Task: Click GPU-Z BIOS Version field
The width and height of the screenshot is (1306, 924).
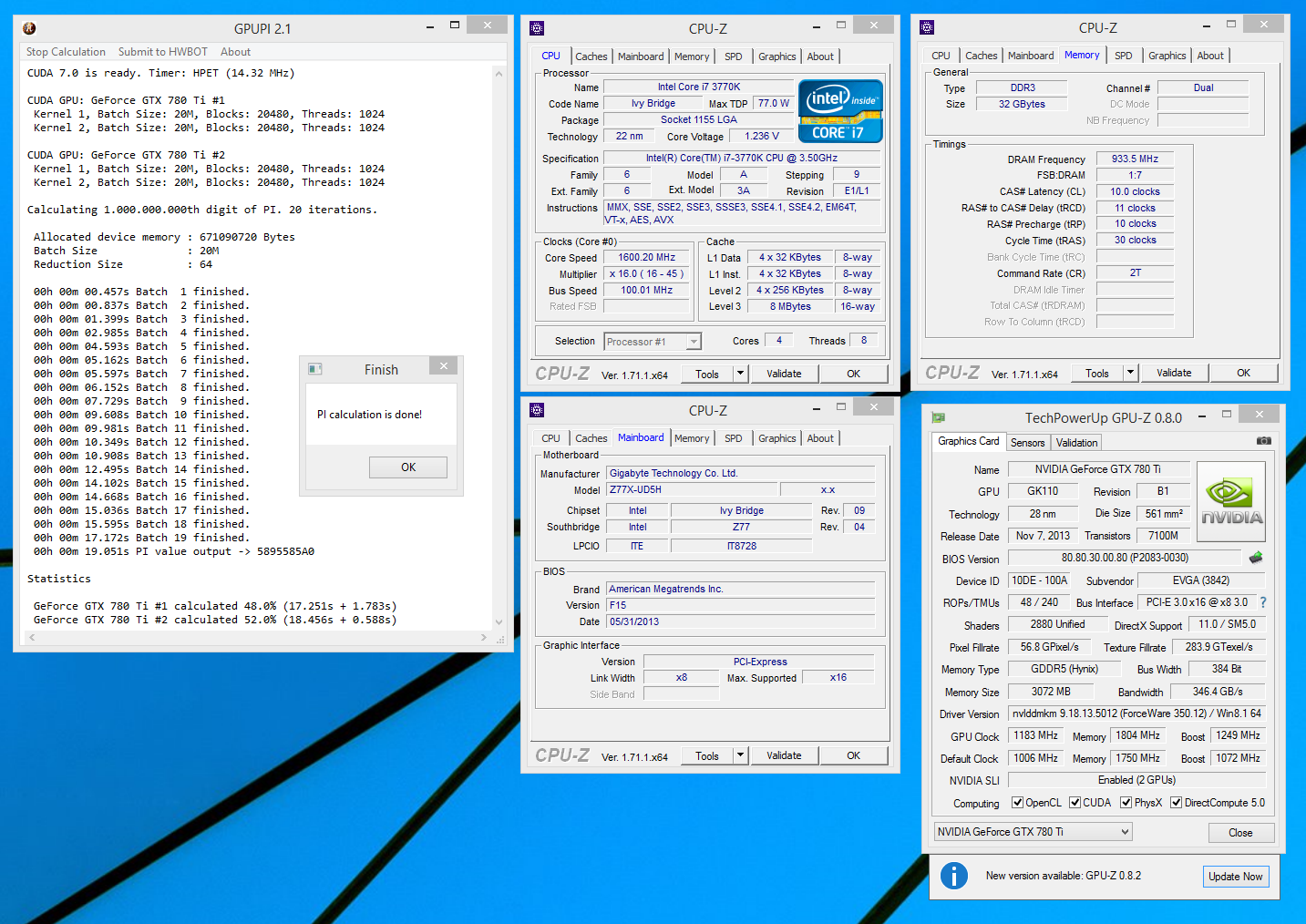Action: click(x=1125, y=558)
